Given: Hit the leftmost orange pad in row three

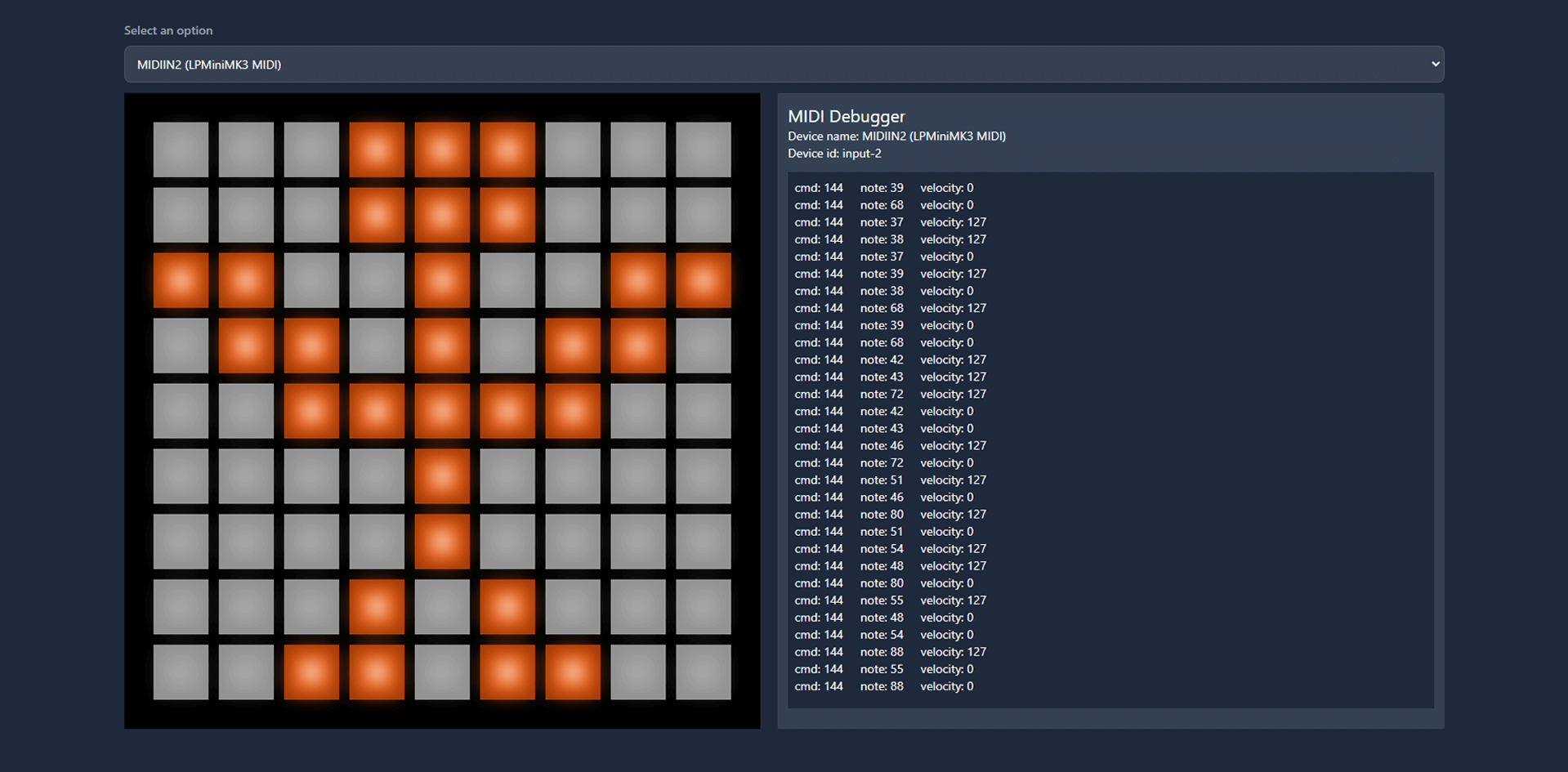Looking at the screenshot, I should pos(181,280).
